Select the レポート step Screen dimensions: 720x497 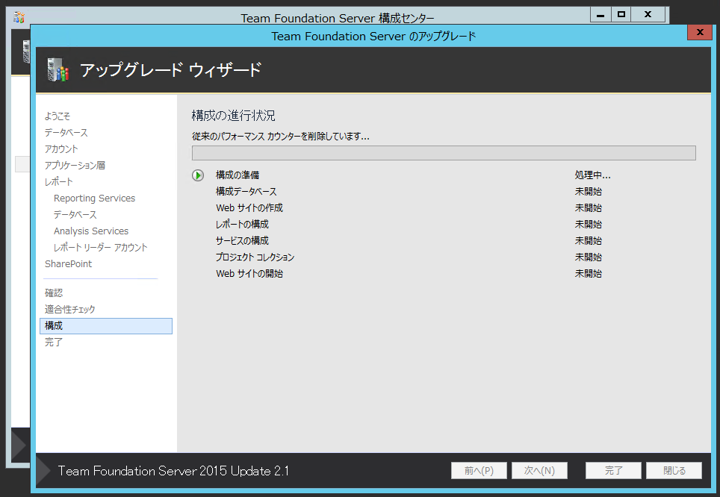pyautogui.click(x=59, y=182)
